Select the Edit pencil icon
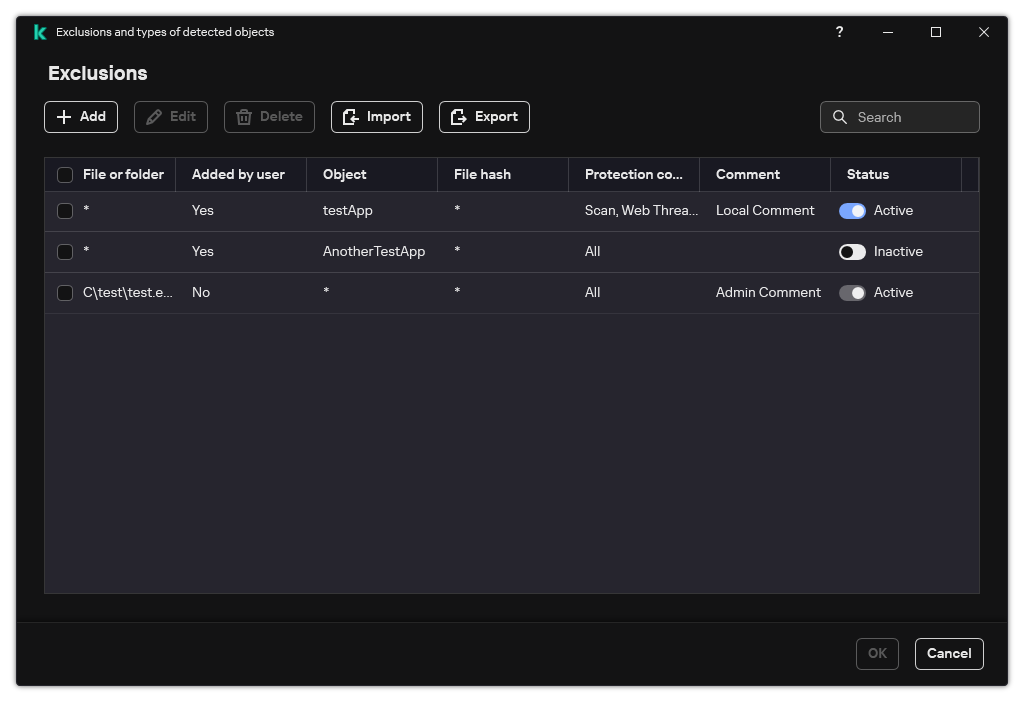1024x702 pixels. (155, 117)
